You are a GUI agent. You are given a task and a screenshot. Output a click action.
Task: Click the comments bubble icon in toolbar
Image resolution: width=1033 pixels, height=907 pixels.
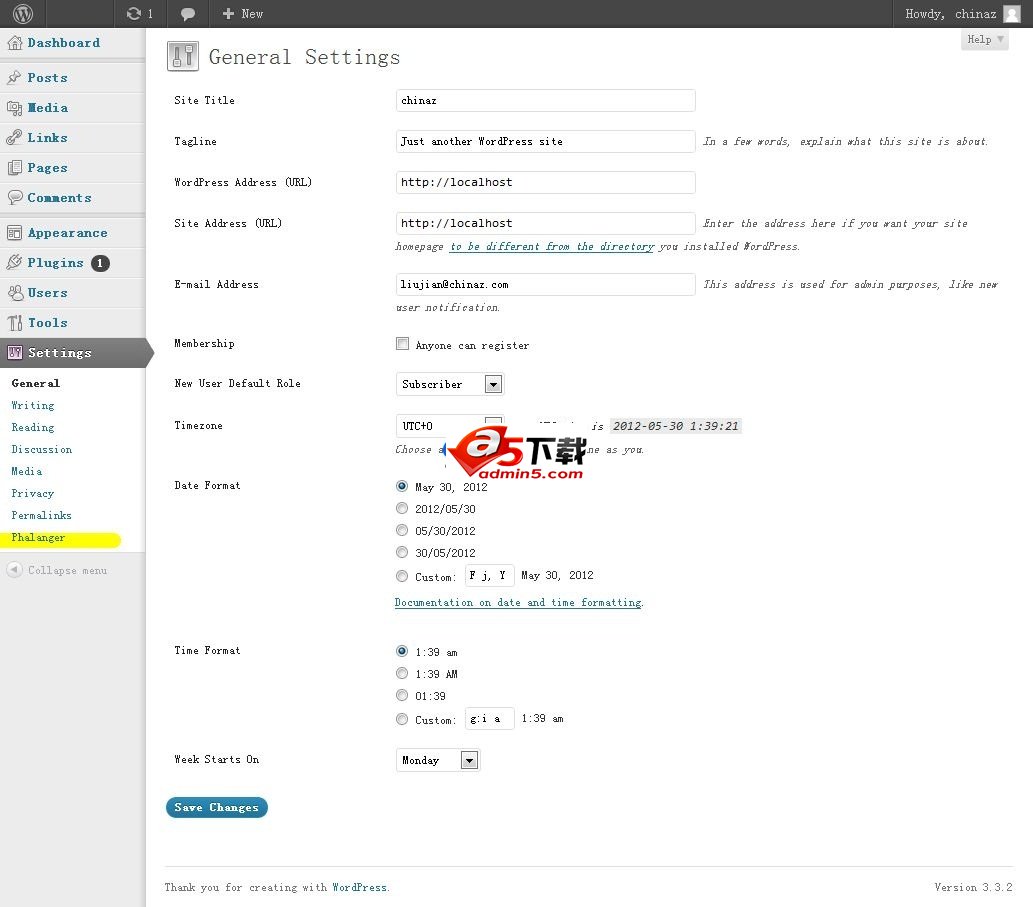pos(188,14)
